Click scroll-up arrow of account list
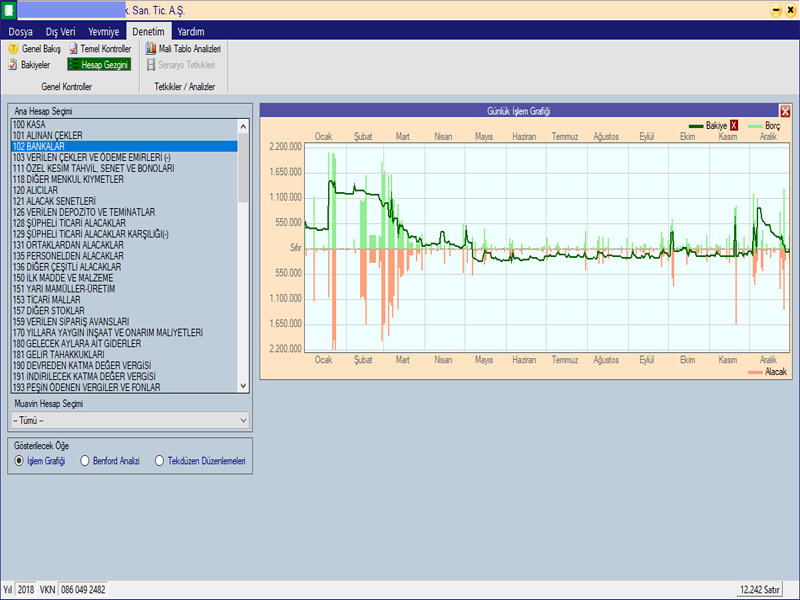Screen dimensions: 800x600 click(243, 126)
